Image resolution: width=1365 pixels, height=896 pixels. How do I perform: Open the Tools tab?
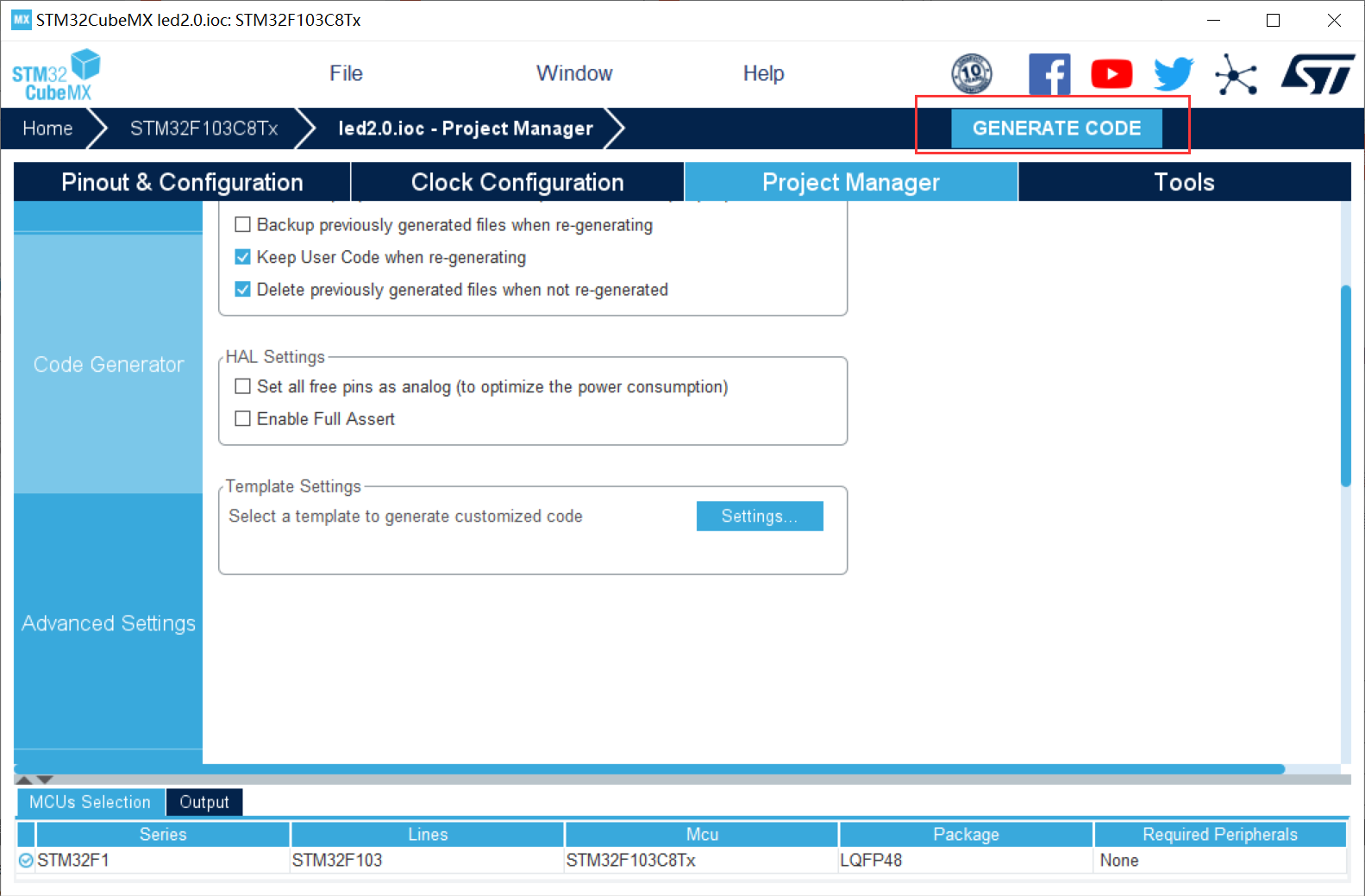(1185, 182)
